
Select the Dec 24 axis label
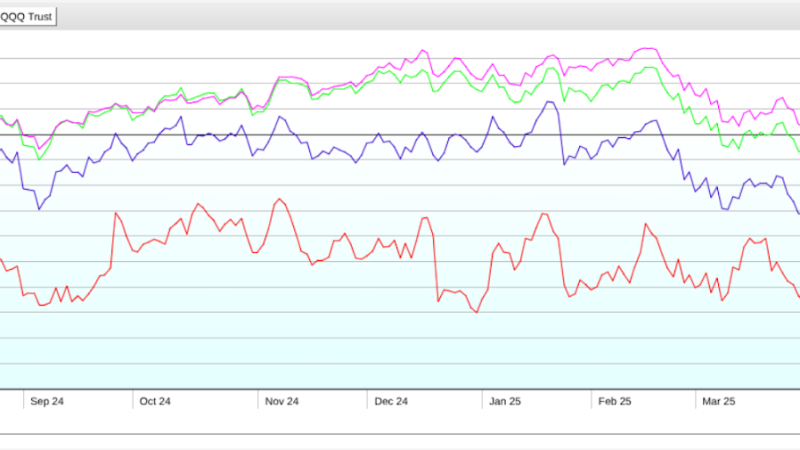[x=391, y=402]
